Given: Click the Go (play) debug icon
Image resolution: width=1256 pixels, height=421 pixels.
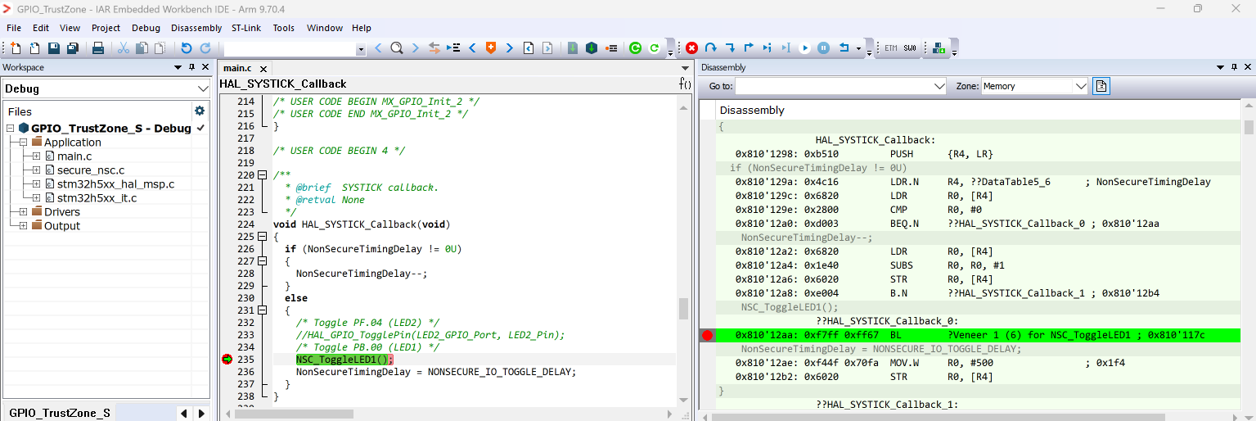Looking at the screenshot, I should 804,48.
